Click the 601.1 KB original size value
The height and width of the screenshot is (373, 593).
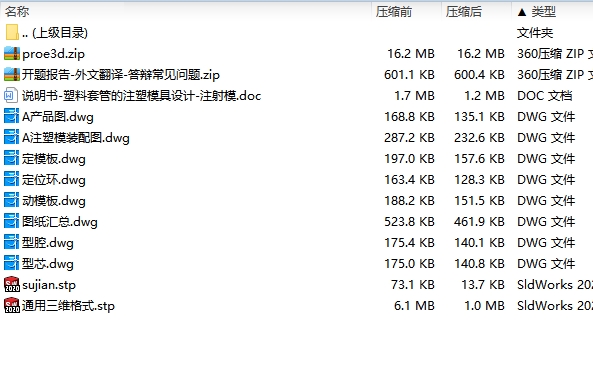click(409, 75)
